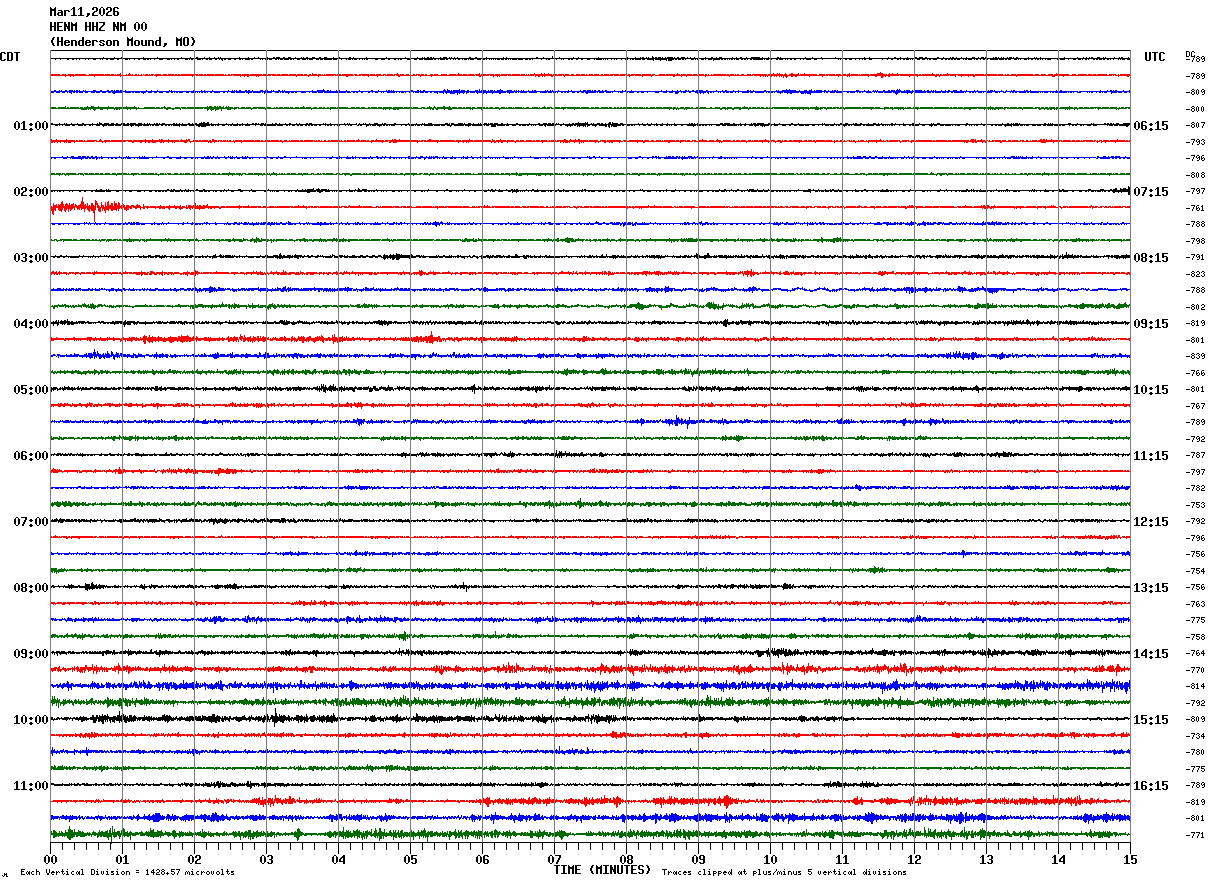Click minute 05 on the bottom time axis
The height and width of the screenshot is (886, 1210).
click(410, 859)
